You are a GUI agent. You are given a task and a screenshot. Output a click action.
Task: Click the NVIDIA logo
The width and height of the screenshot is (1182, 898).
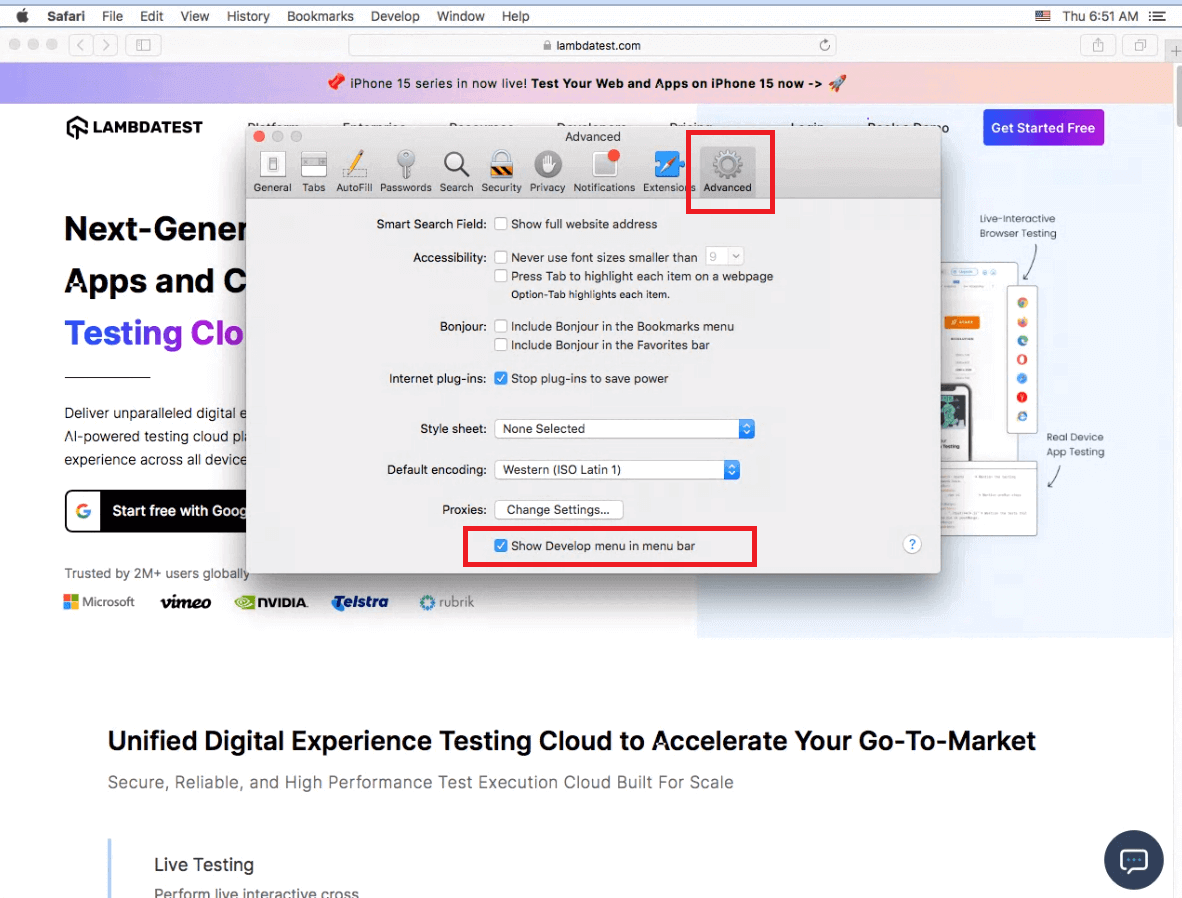(271, 602)
